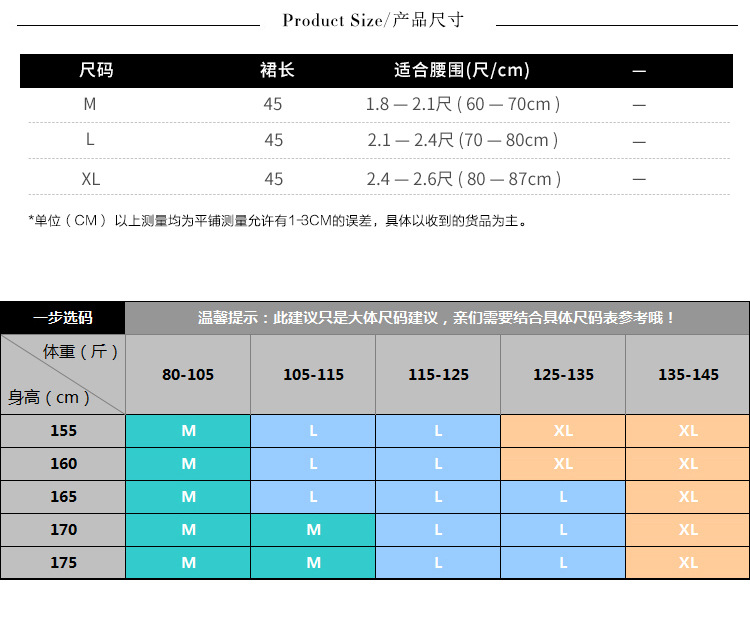Select the XL size row label in the top table

point(90,179)
